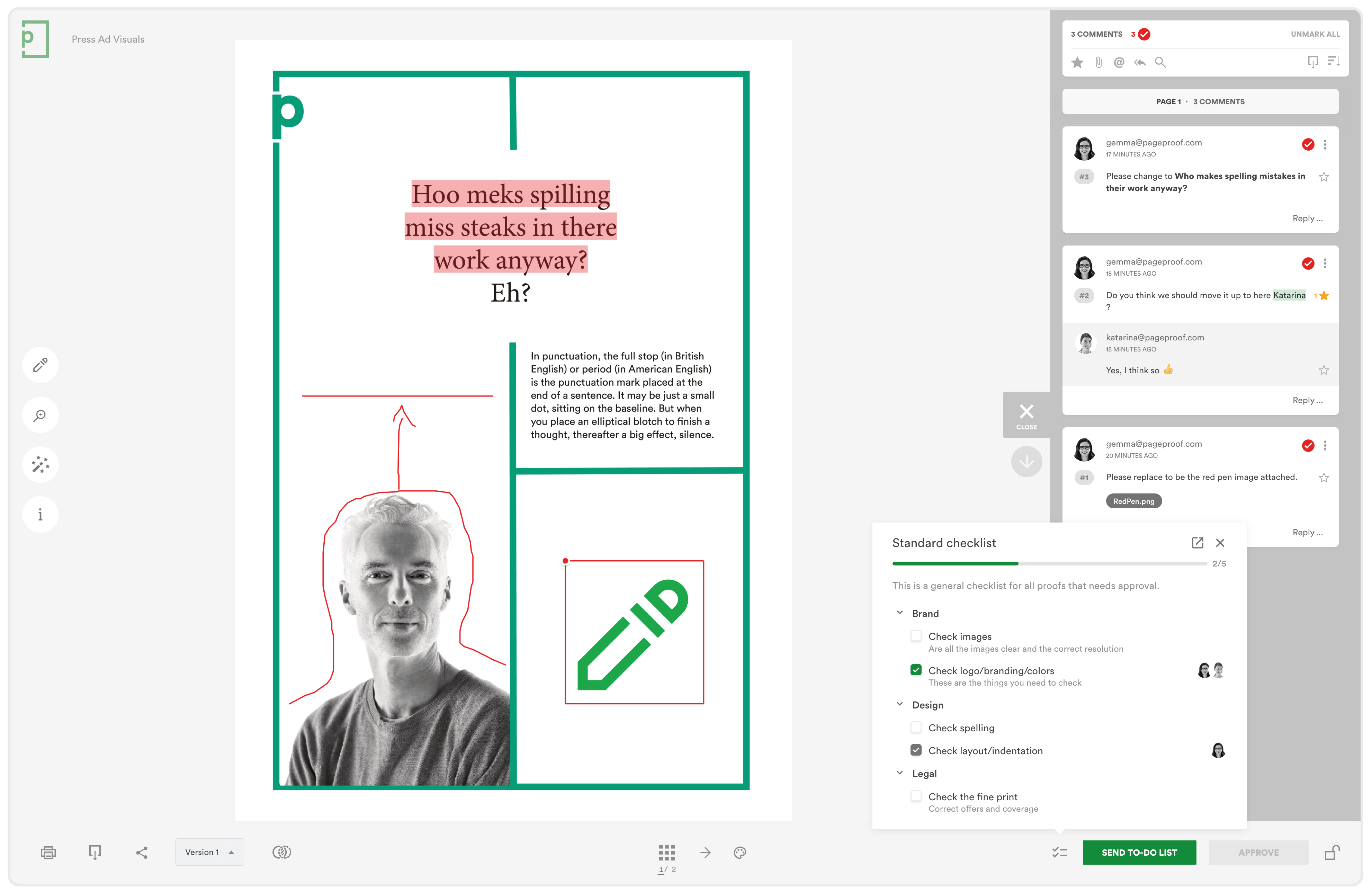Screen dimensions: 1372x892
Task: Open options menu on comment #3
Action: (x=1325, y=144)
